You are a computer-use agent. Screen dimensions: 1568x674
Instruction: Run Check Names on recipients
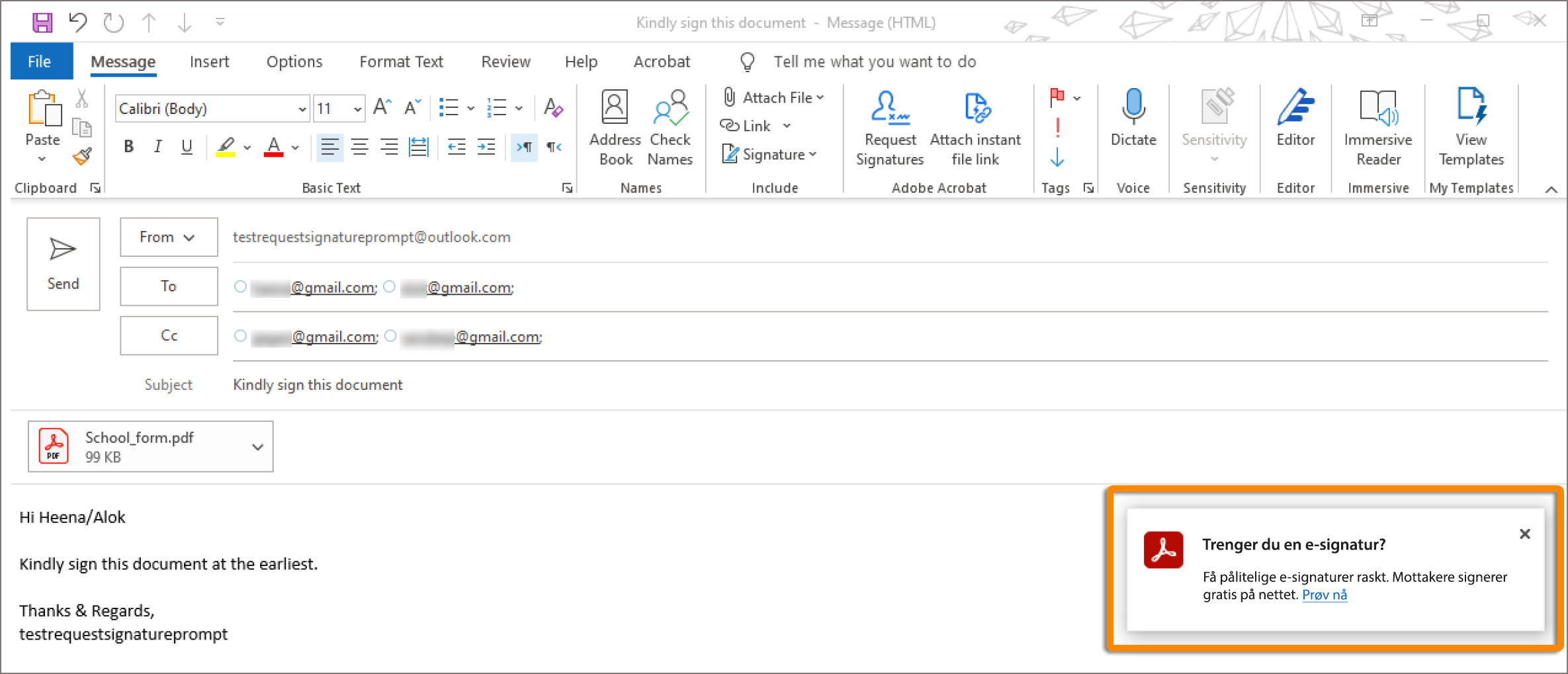[x=670, y=128]
